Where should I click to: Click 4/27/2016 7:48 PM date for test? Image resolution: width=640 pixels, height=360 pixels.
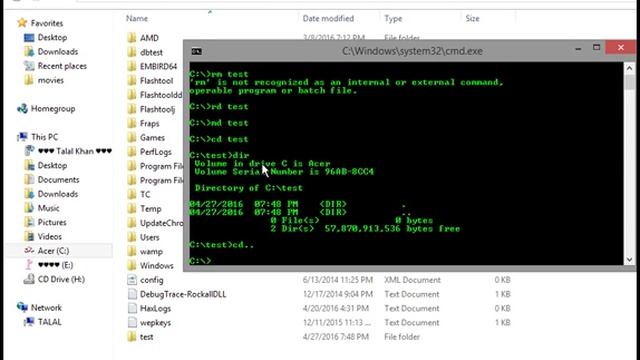coord(336,337)
